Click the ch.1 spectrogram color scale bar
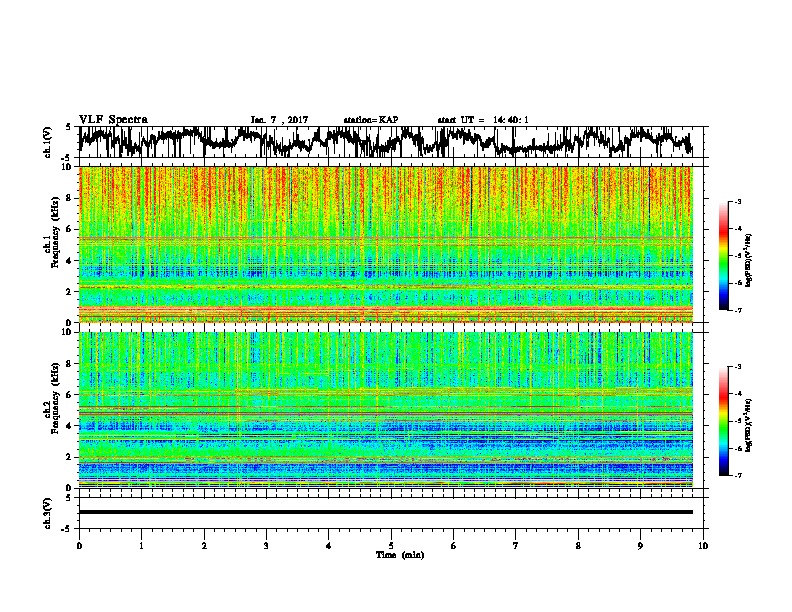This screenshot has height=612, width=792. tap(723, 256)
